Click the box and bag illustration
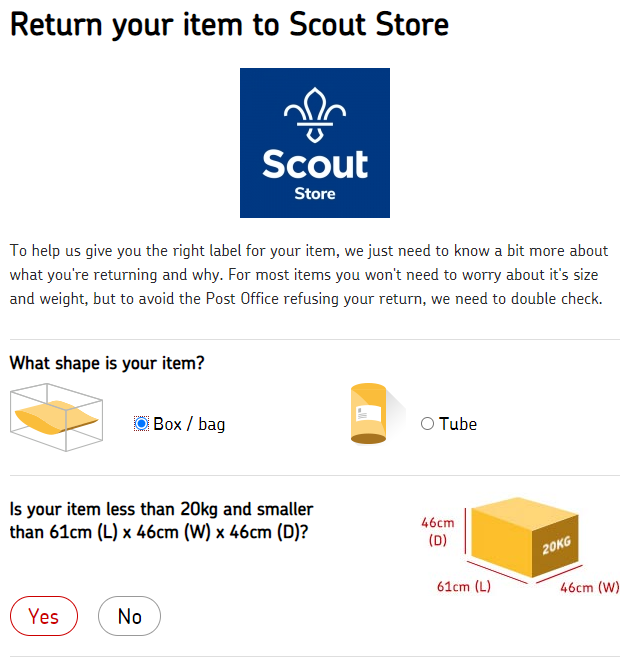This screenshot has width=635, height=663. (x=57, y=417)
